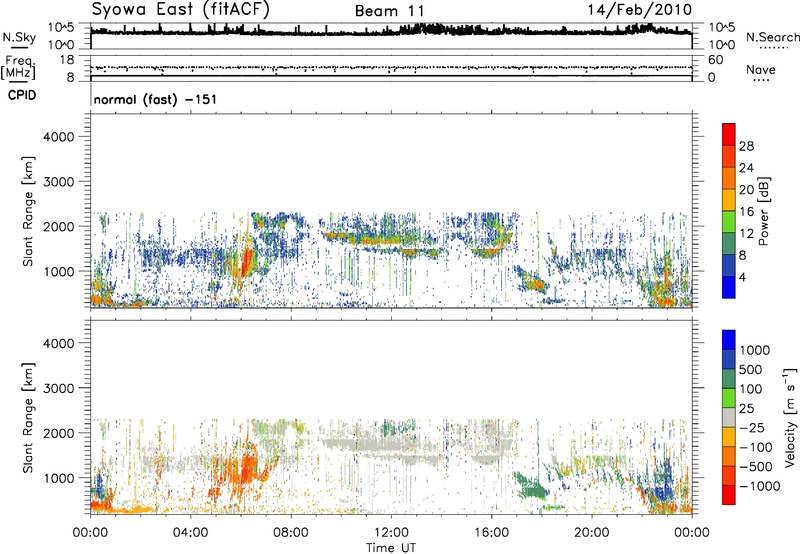Select the "N.Search" legend label
800x554 pixels.
pos(772,37)
